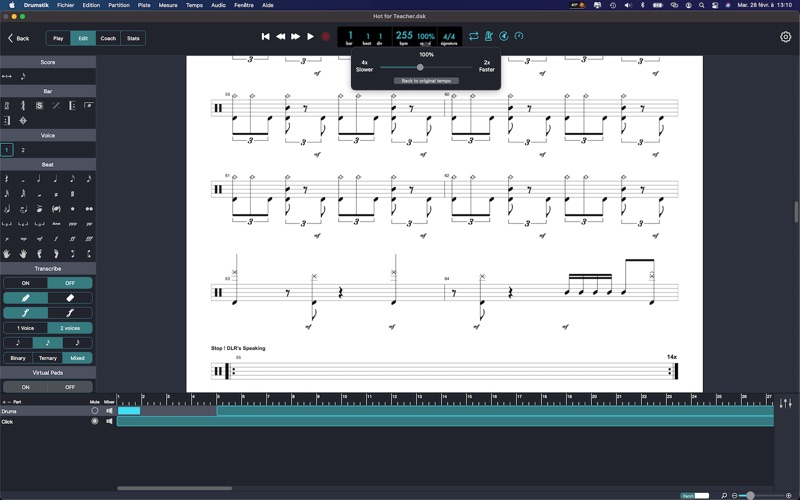This screenshot has width=800, height=500.
Task: Click the speed slider handle in the tempo popup
Action: click(x=420, y=67)
